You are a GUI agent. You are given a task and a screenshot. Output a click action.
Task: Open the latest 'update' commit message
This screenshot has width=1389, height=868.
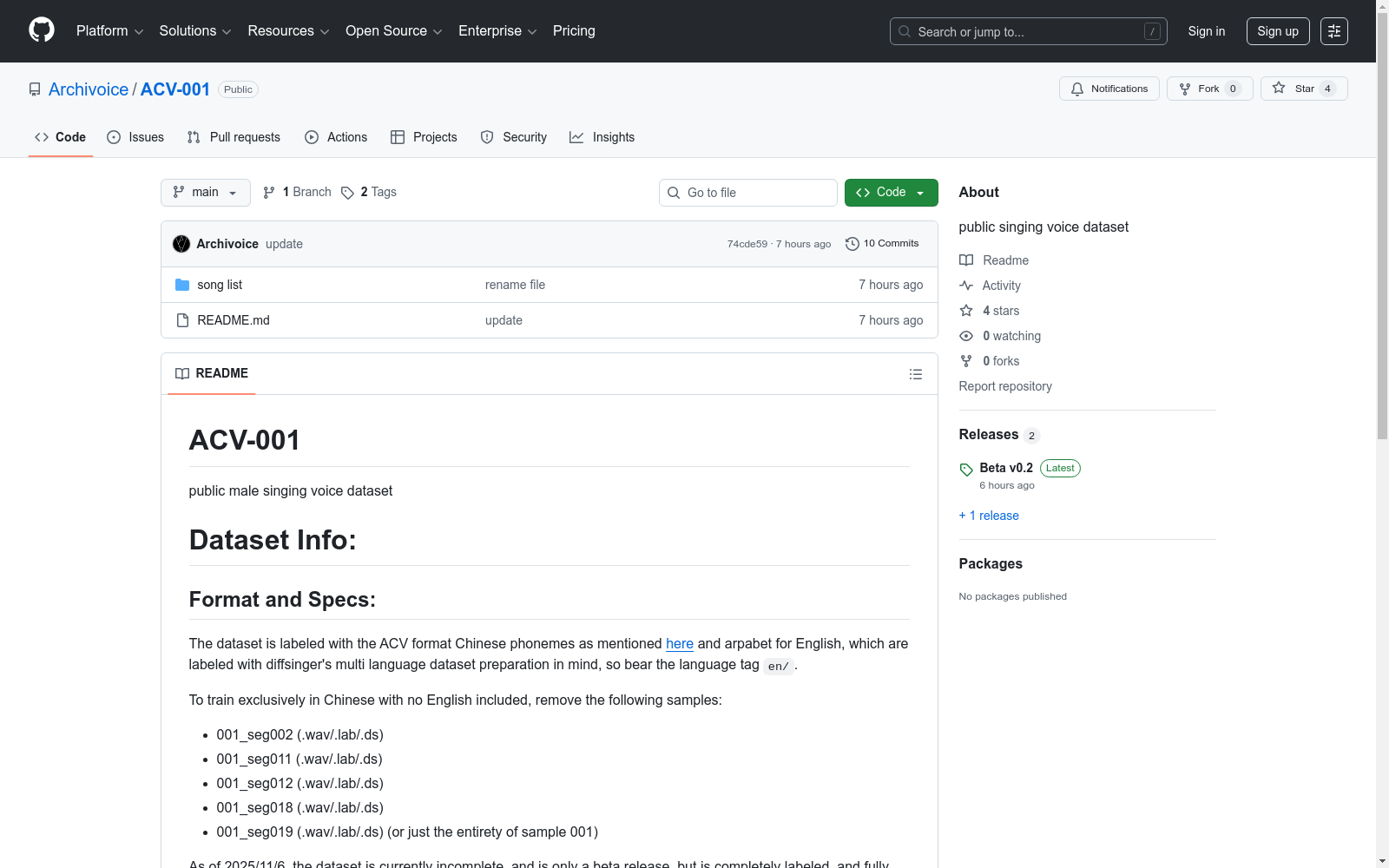click(x=284, y=244)
